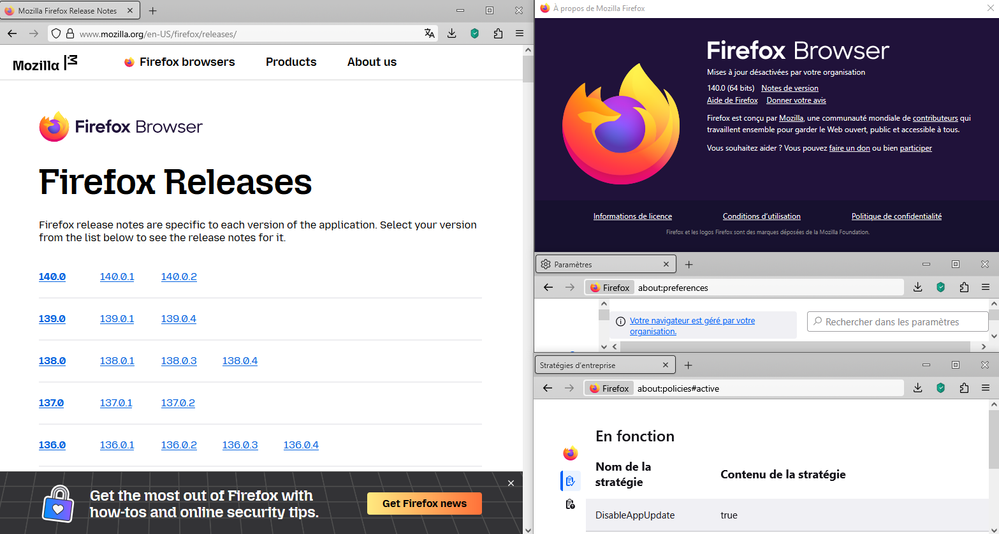The height and width of the screenshot is (534, 999).
Task: Click the Get Firefox news button
Action: click(424, 503)
